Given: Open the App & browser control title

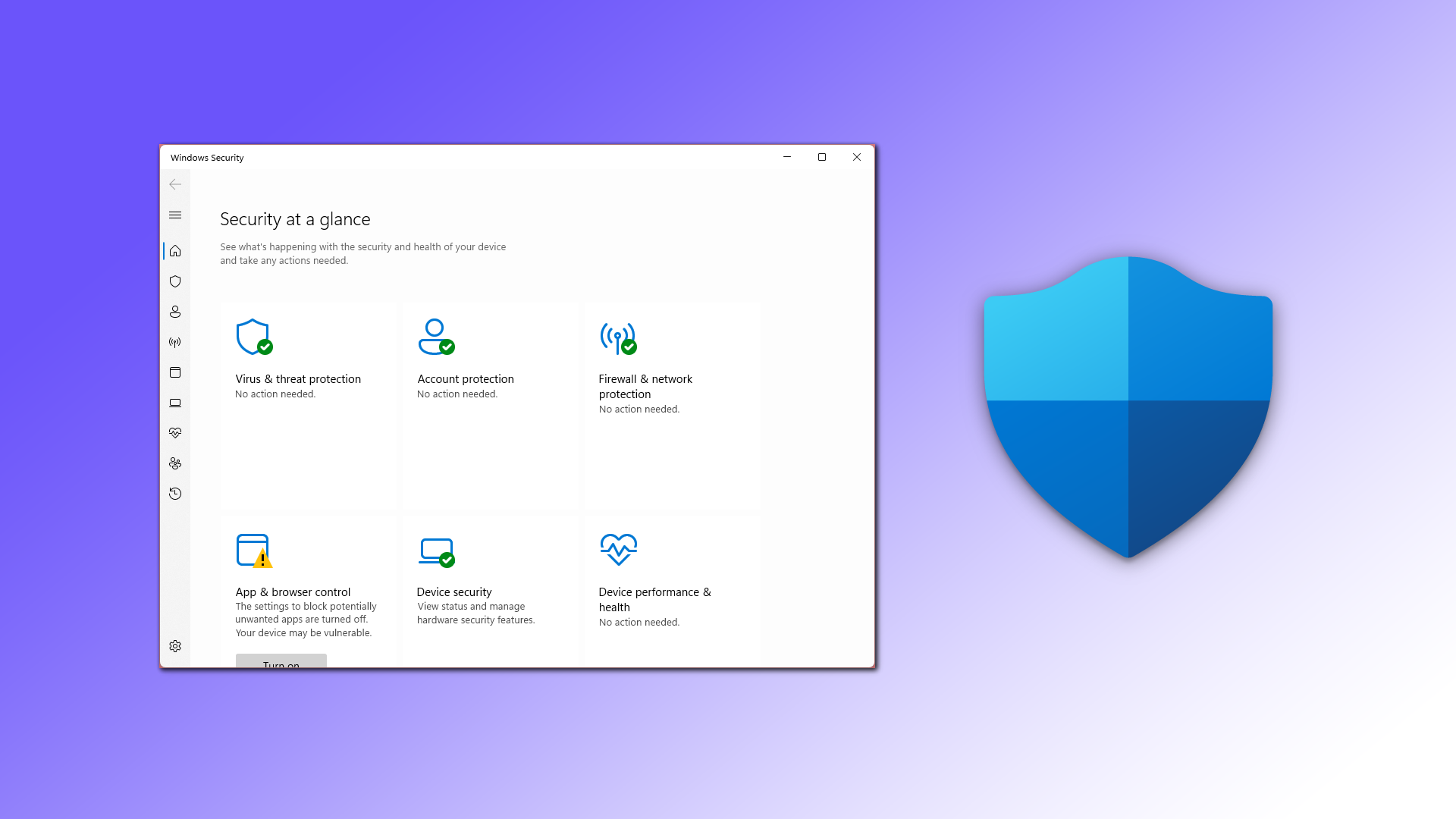Looking at the screenshot, I should coord(293,592).
